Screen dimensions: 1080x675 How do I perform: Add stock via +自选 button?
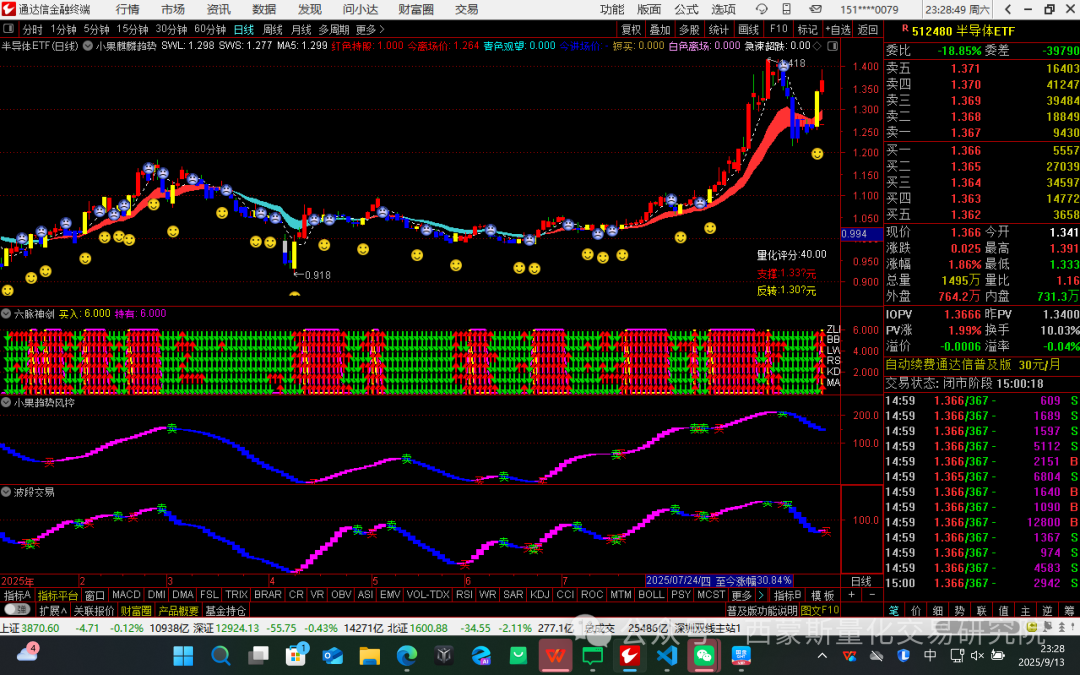point(838,30)
